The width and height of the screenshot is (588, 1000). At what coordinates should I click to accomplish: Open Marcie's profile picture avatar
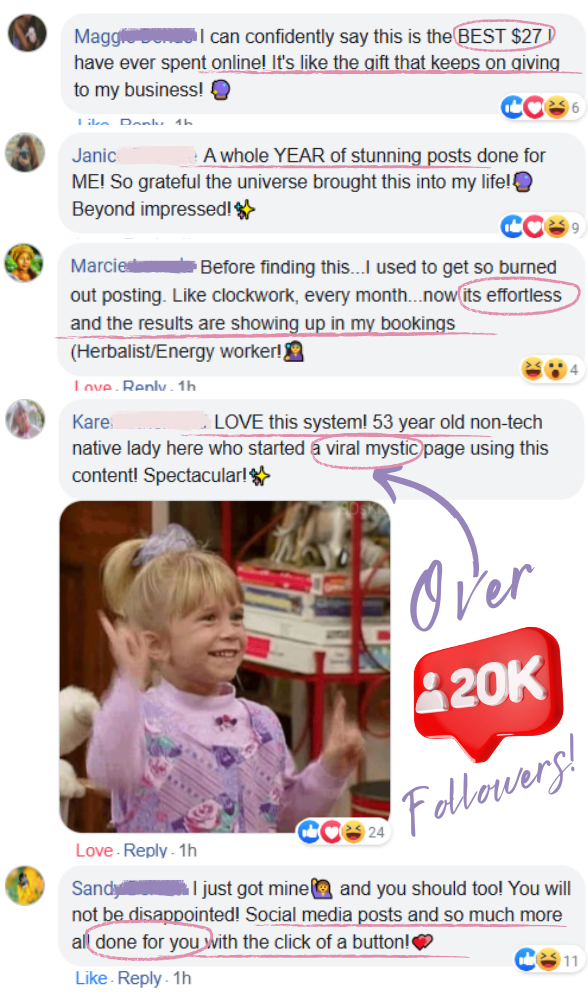[24, 262]
